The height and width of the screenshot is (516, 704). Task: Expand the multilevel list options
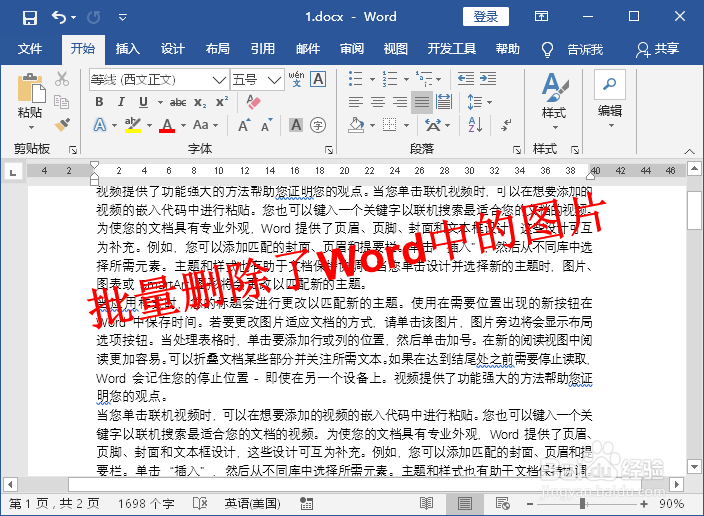439,79
